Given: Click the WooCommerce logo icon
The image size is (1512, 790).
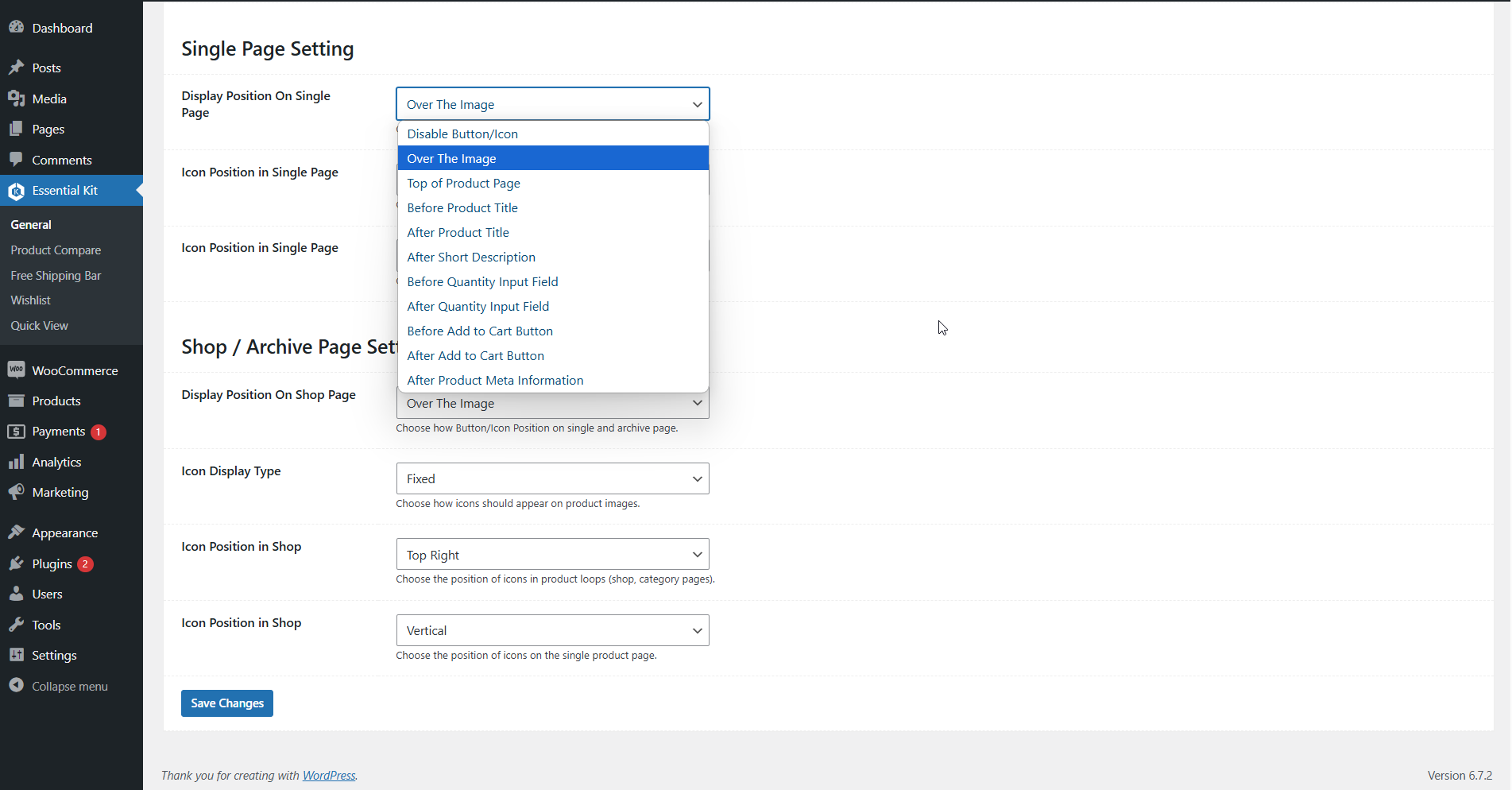Looking at the screenshot, I should coord(16,370).
